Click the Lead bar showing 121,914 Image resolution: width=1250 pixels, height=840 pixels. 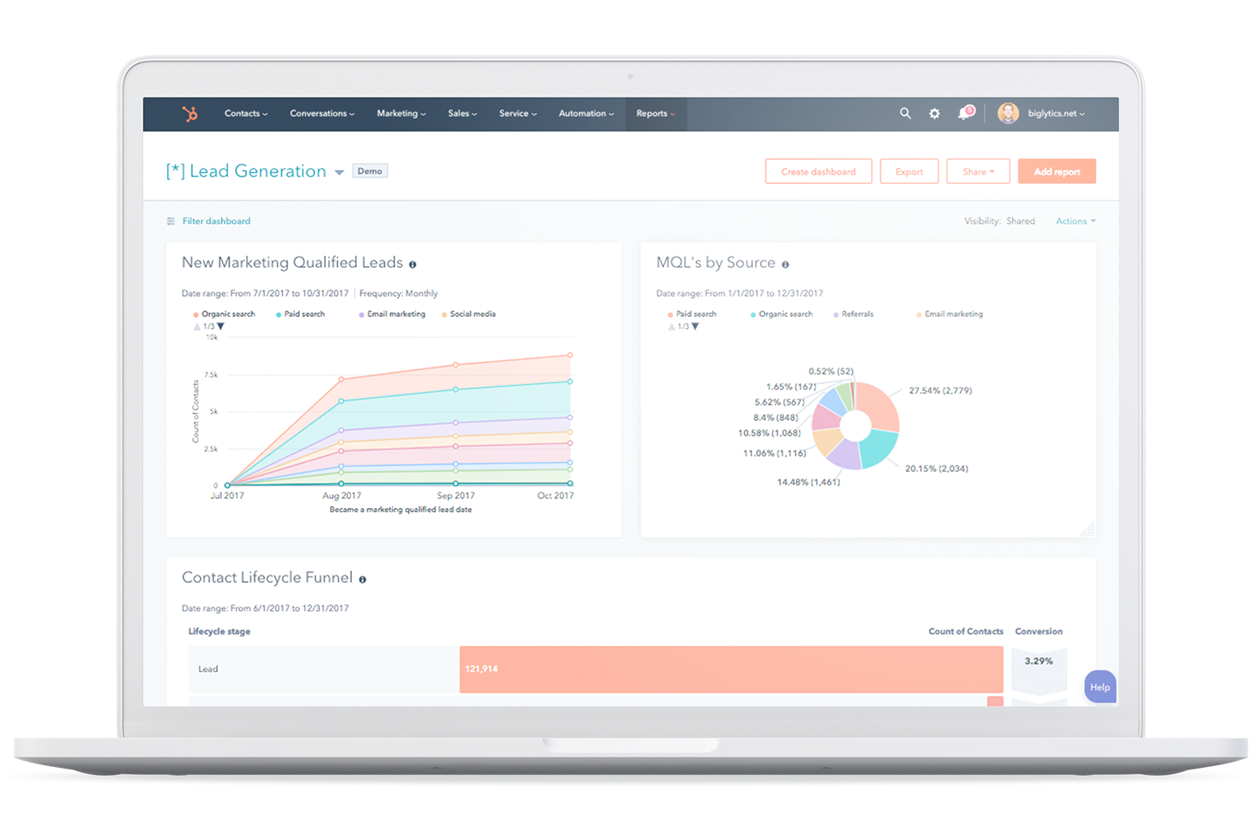point(731,669)
